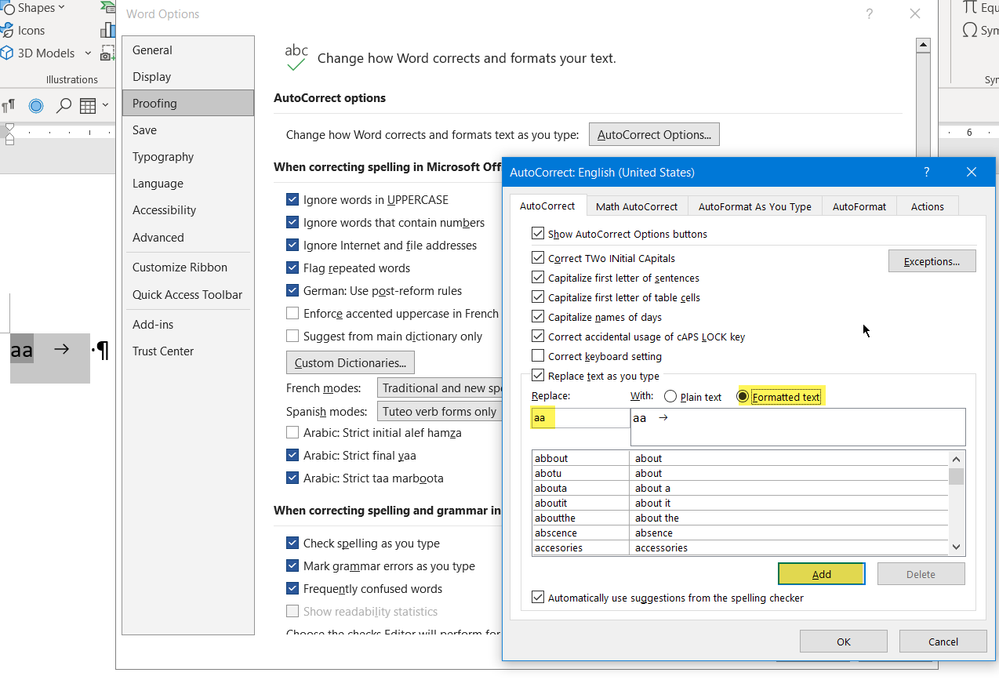The height and width of the screenshot is (684, 999).
Task: Open the Spanish modes dropdown
Action: point(440,411)
